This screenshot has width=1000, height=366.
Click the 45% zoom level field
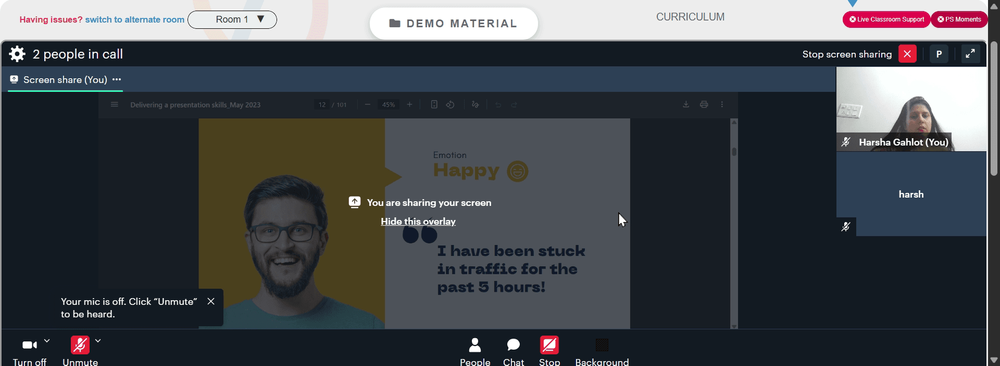point(388,105)
